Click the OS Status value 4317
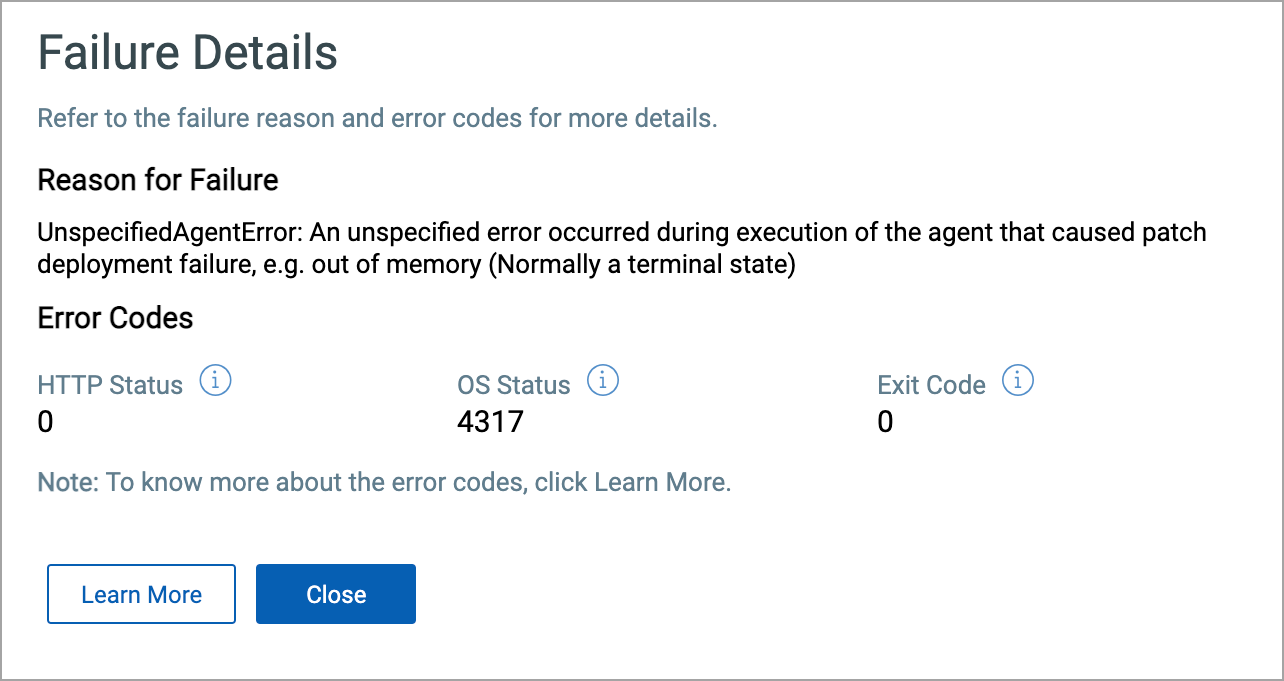Viewport: 1284px width, 681px height. (490, 421)
